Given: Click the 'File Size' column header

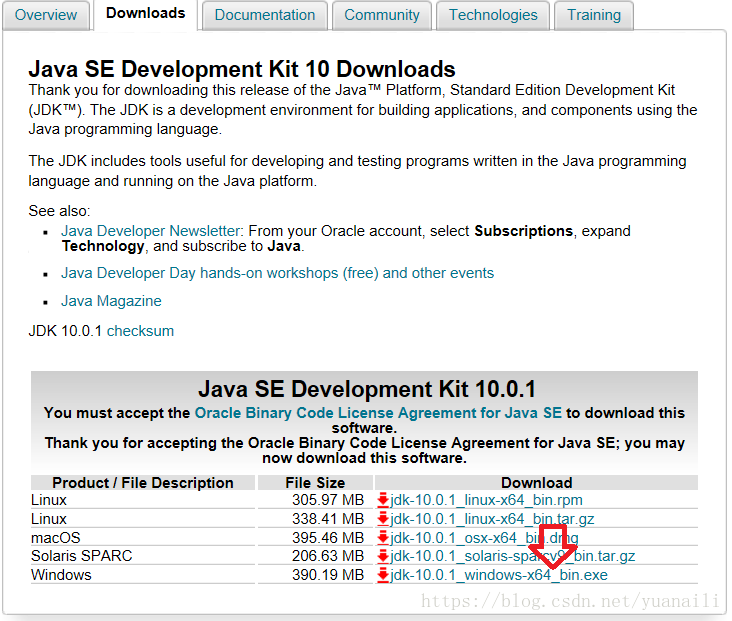Looking at the screenshot, I should (x=315, y=483).
